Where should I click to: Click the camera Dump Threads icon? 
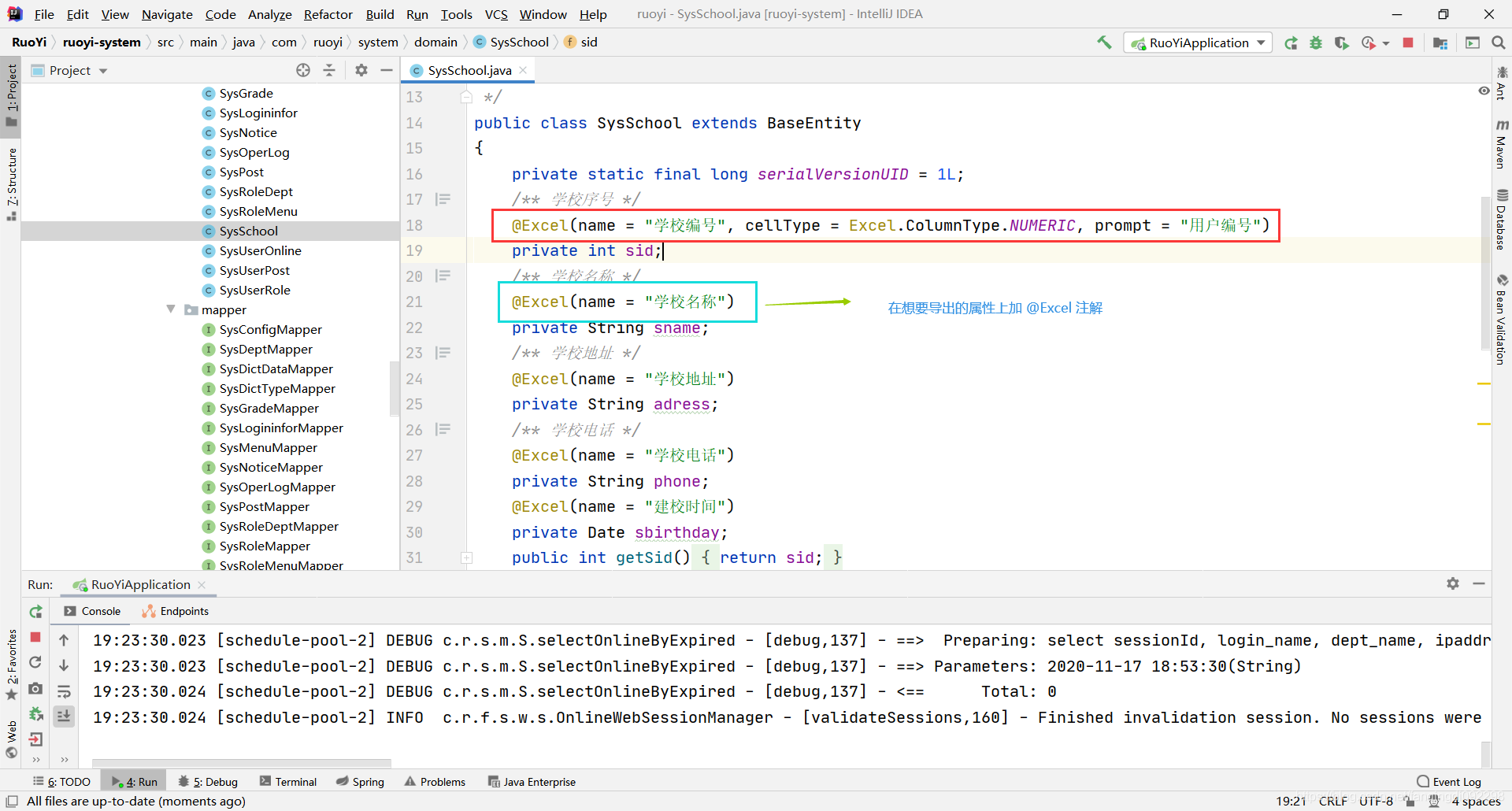35,688
